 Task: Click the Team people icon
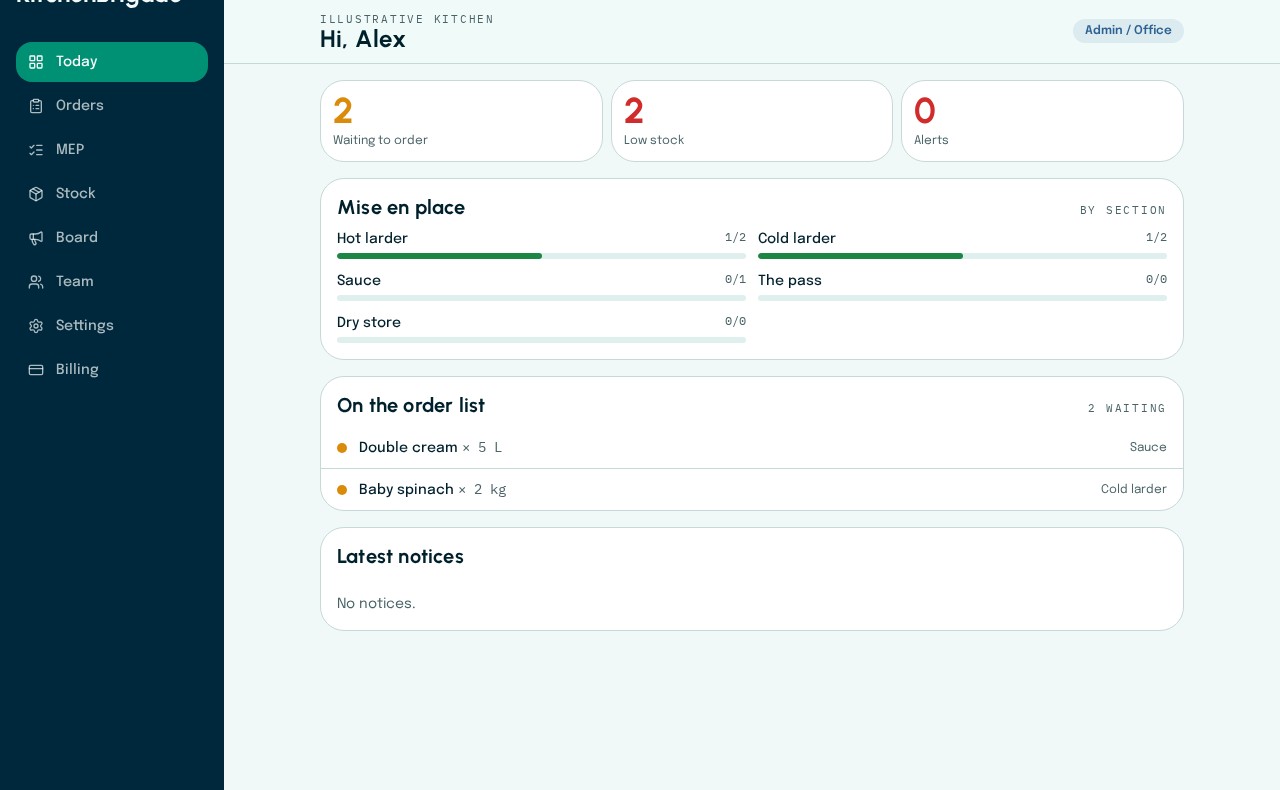pyautogui.click(x=36, y=282)
